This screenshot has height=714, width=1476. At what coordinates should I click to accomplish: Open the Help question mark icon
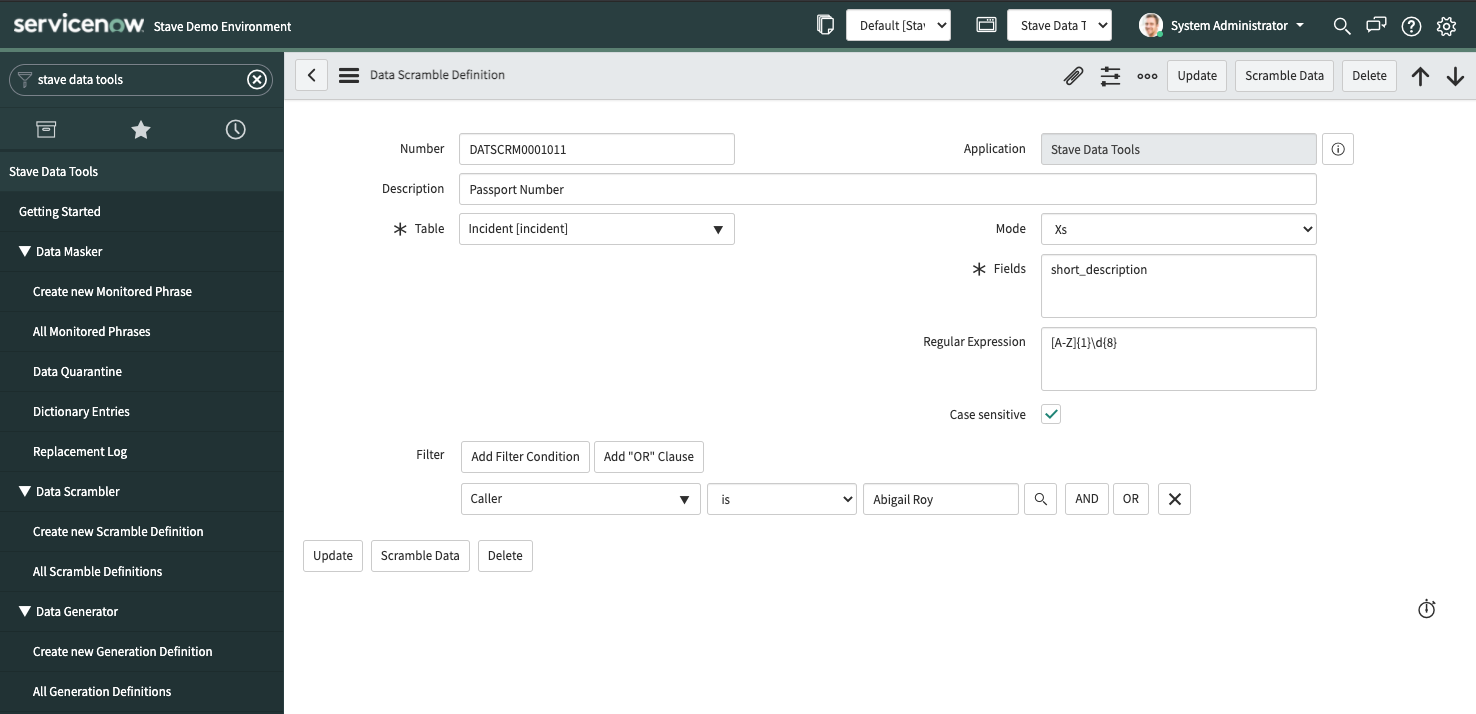click(1411, 26)
